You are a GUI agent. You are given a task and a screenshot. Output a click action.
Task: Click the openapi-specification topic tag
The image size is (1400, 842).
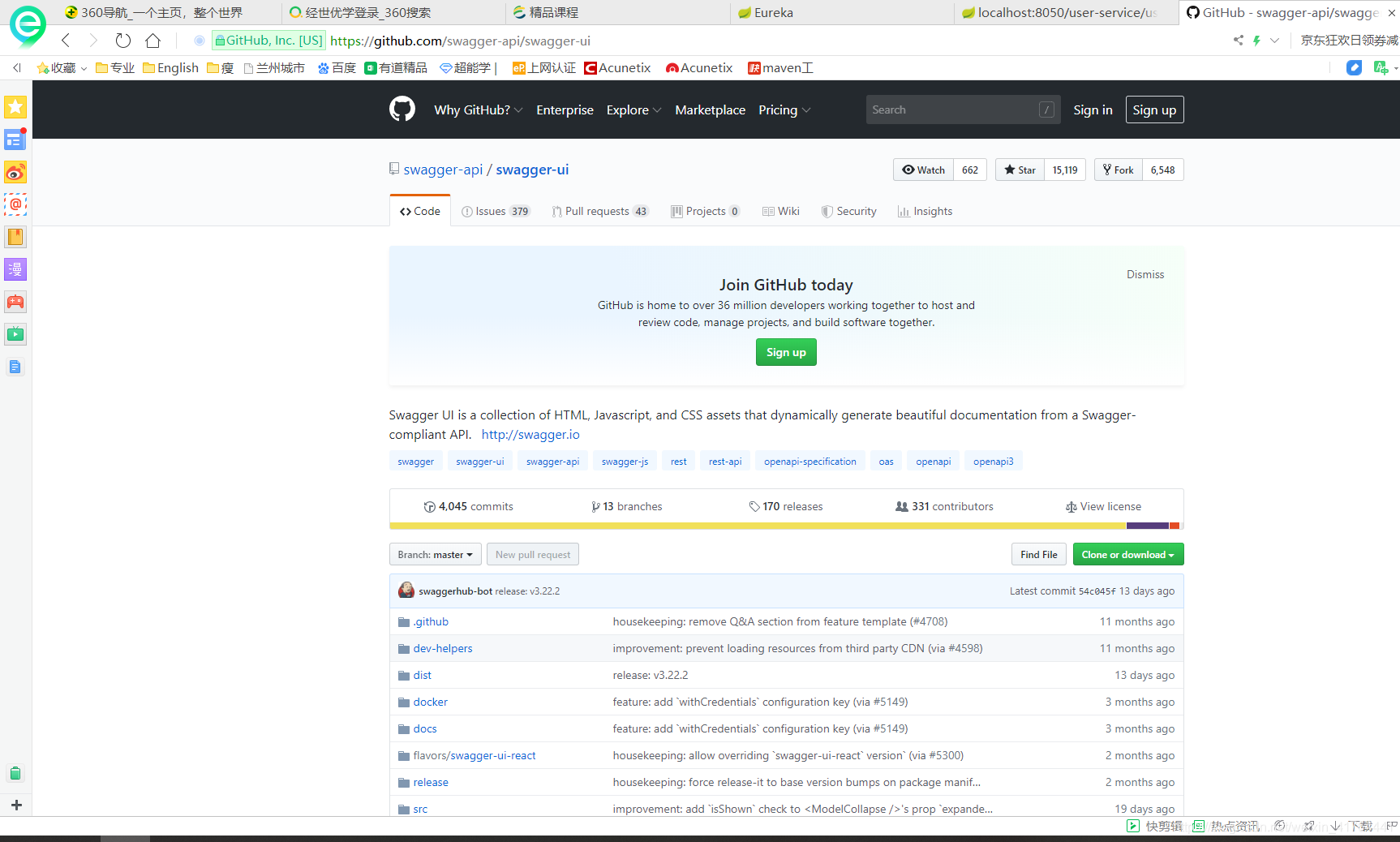click(810, 462)
